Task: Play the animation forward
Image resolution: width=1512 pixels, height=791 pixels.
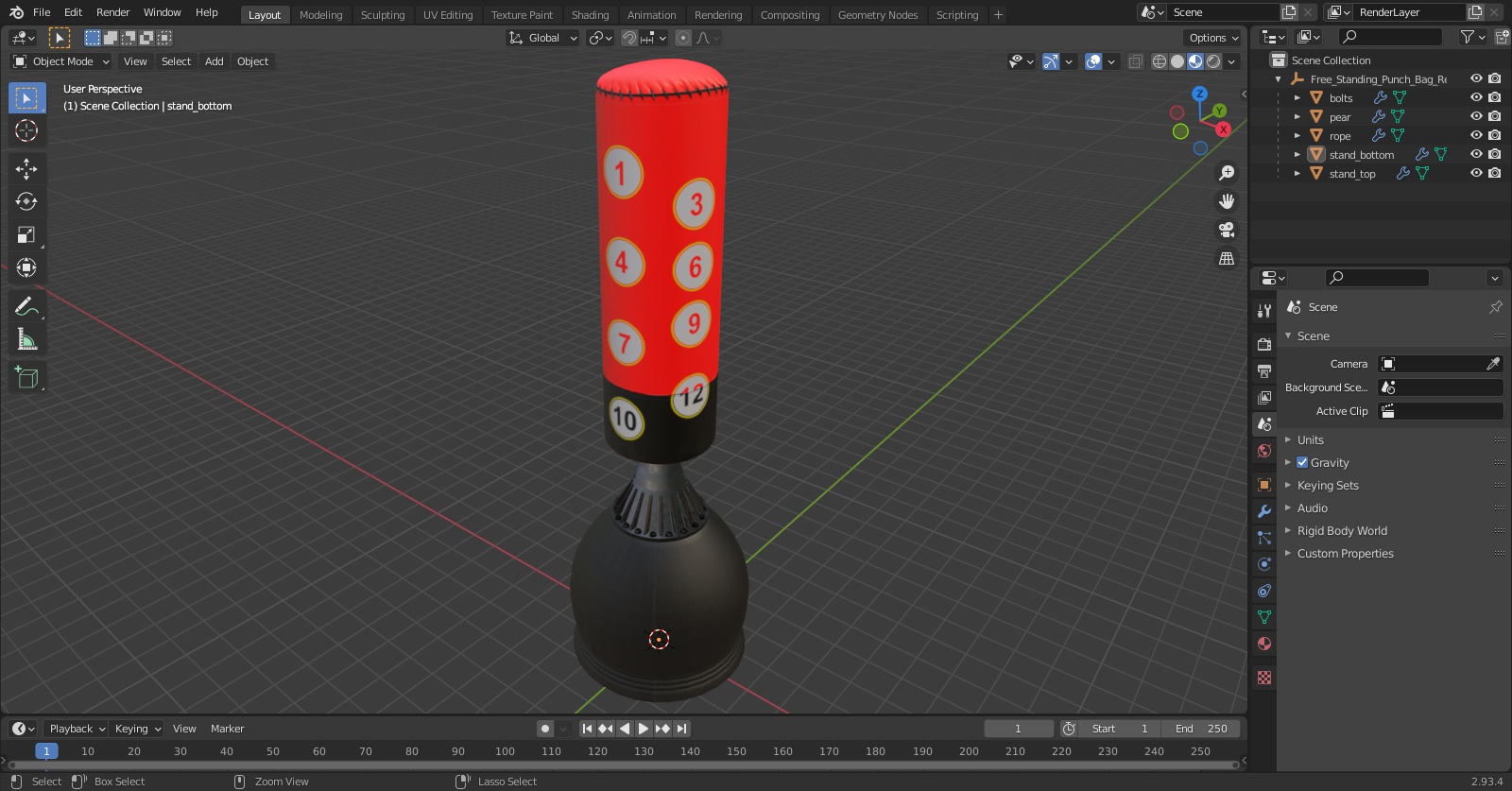Action: 644,729
